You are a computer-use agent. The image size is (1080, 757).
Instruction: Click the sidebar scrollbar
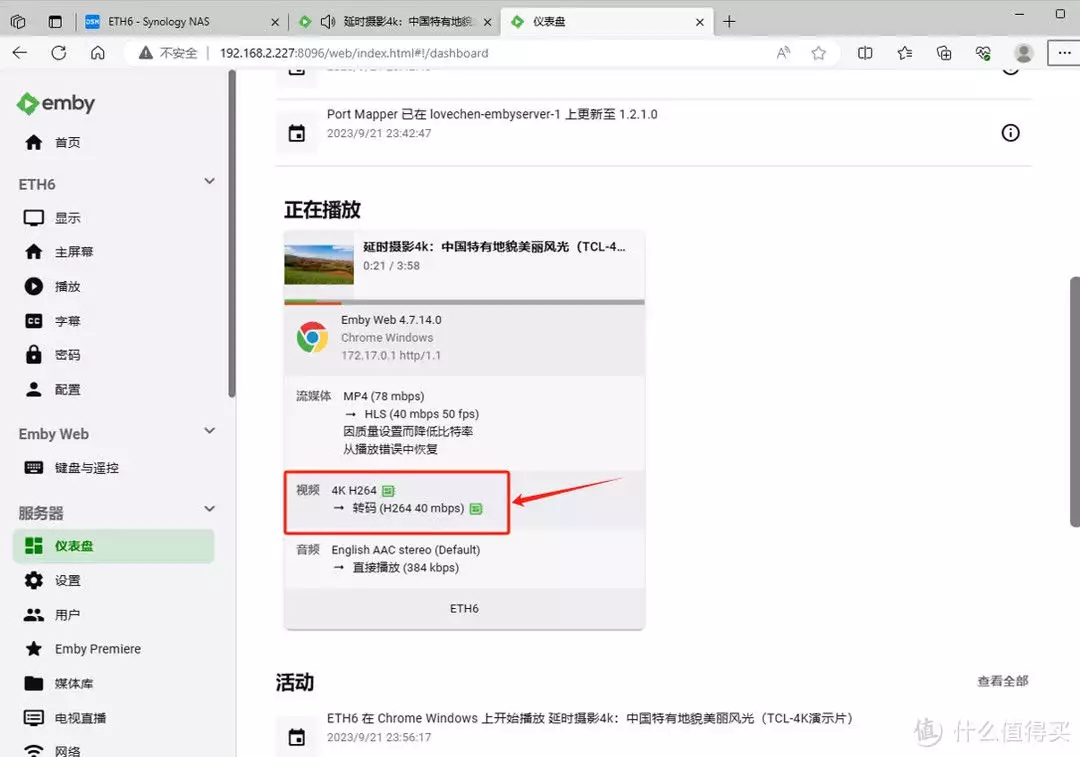[232, 234]
